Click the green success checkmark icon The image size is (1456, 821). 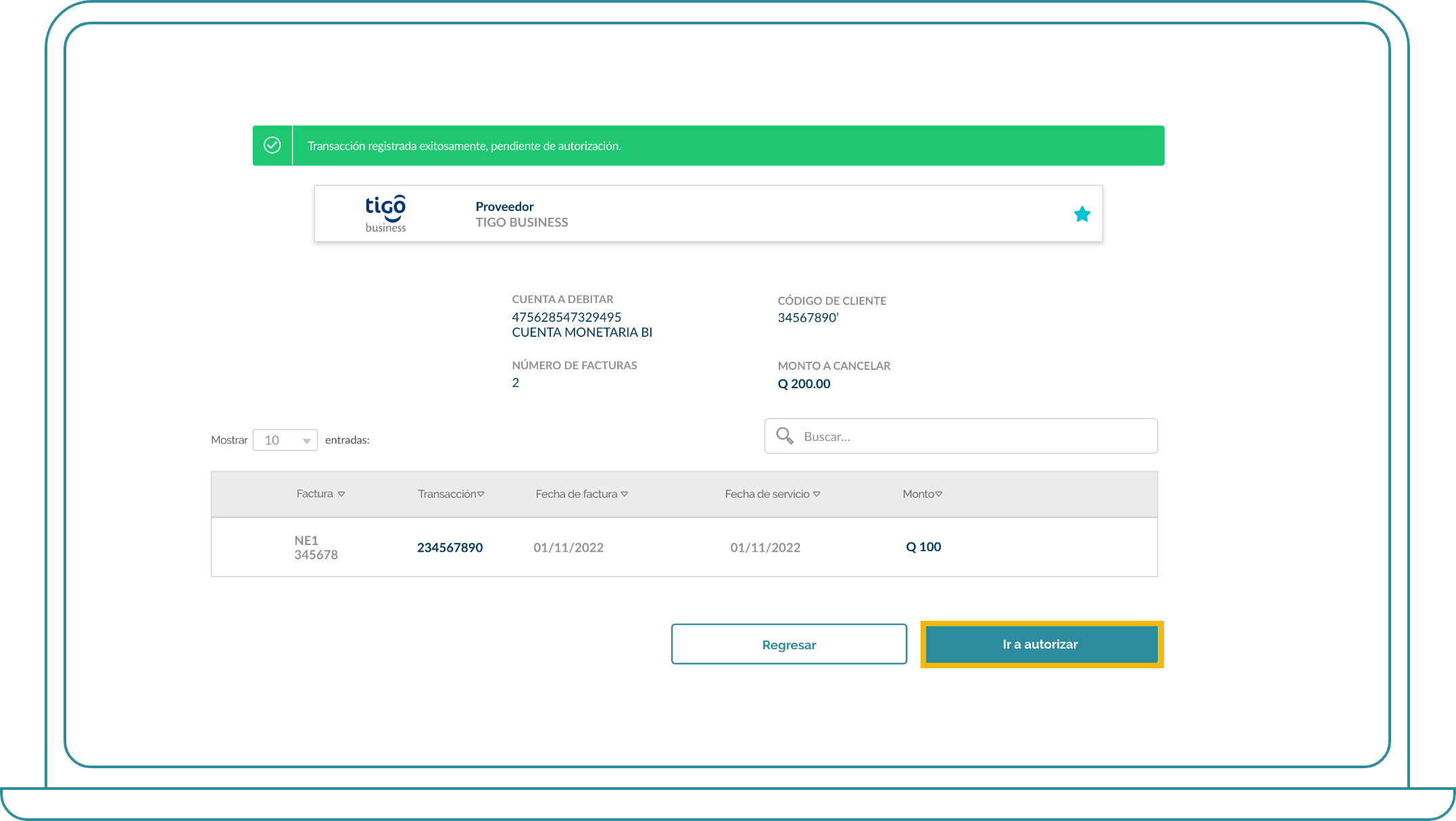[272, 145]
